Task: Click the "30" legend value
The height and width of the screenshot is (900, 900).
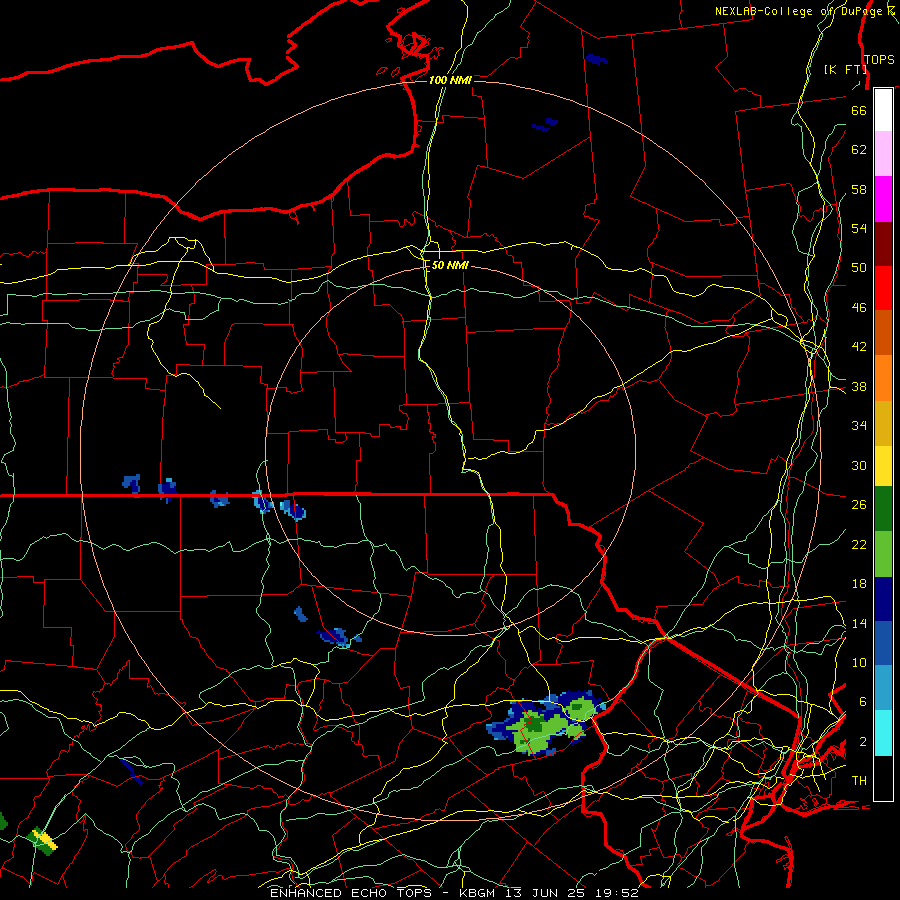Action: [x=859, y=465]
